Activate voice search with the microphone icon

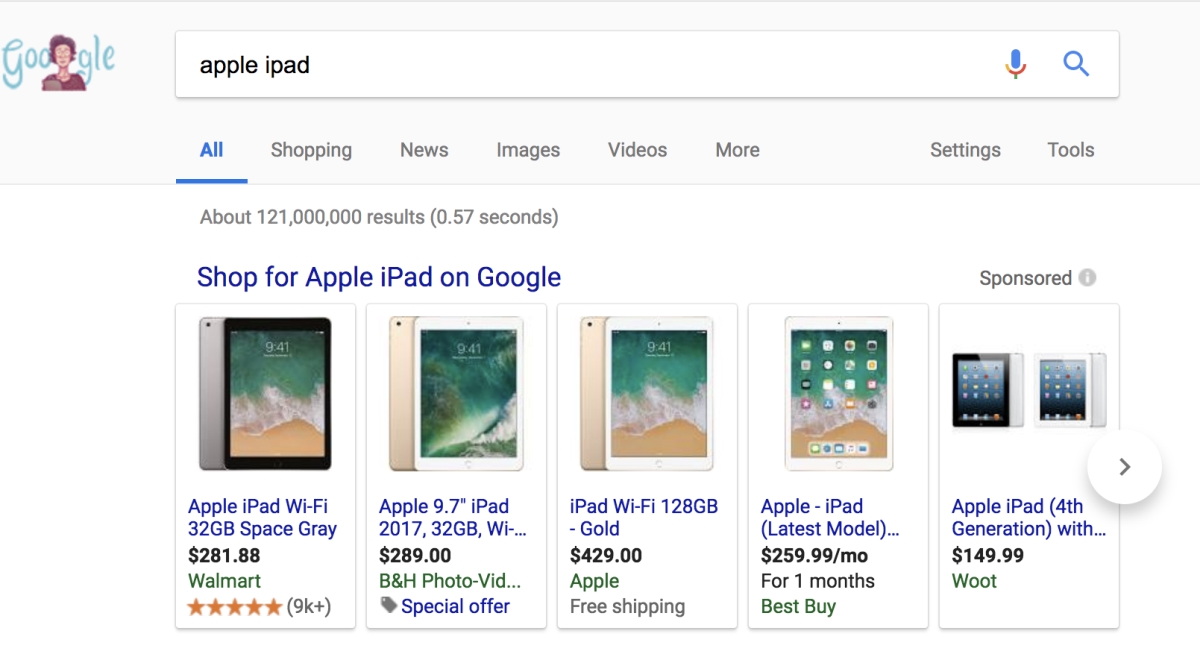pos(1015,62)
